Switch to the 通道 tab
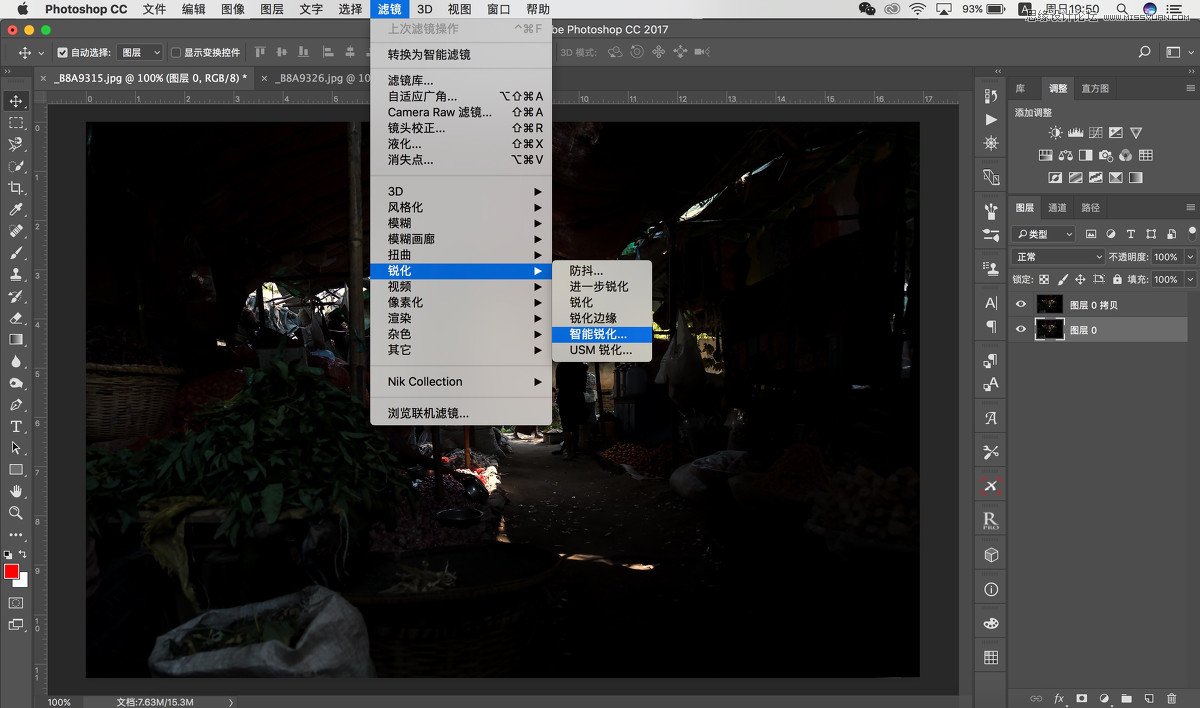 tap(1057, 208)
